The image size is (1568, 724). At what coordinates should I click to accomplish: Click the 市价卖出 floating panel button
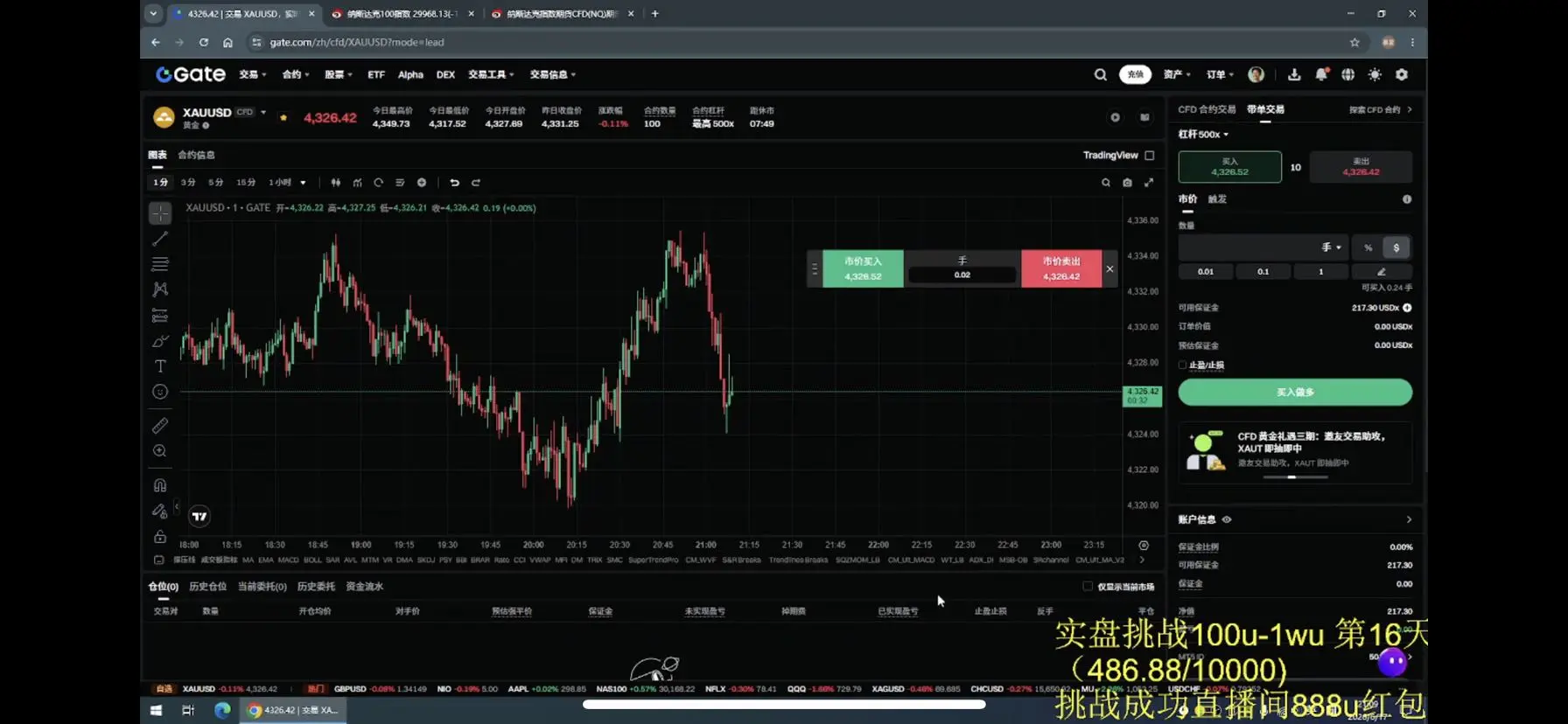(x=1061, y=268)
